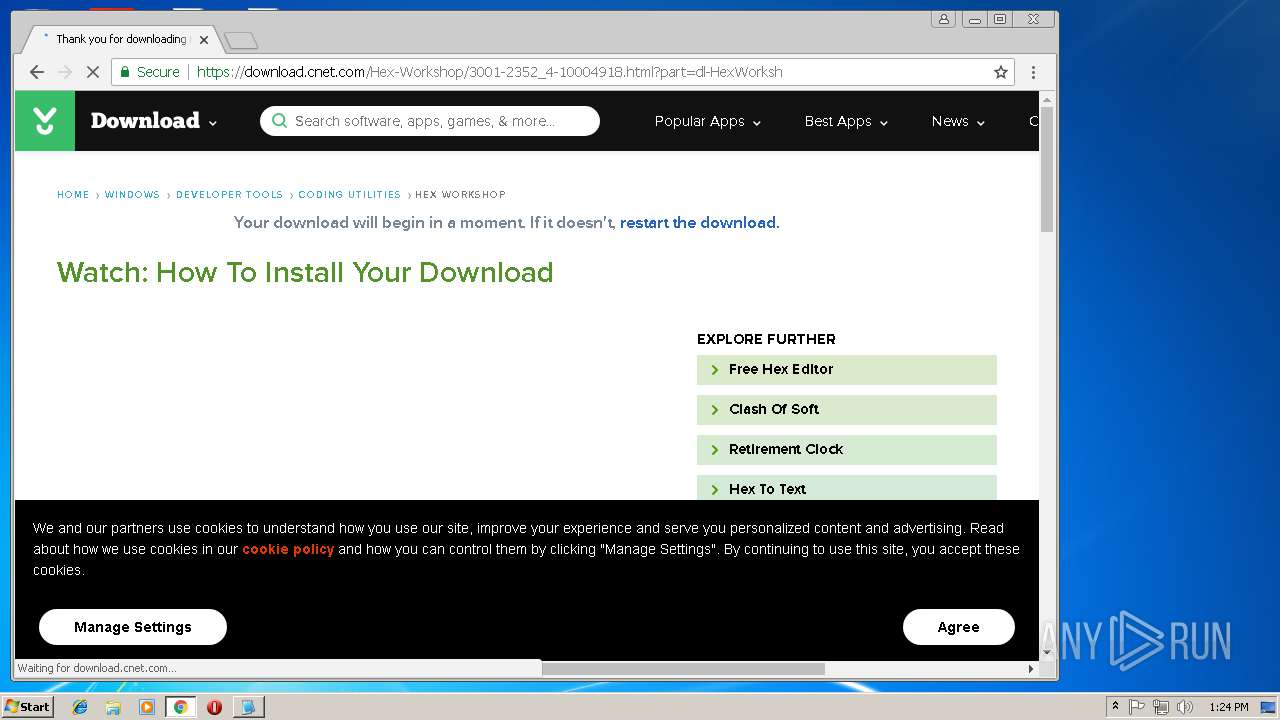Click the Action Center flag icon

tap(1137, 707)
